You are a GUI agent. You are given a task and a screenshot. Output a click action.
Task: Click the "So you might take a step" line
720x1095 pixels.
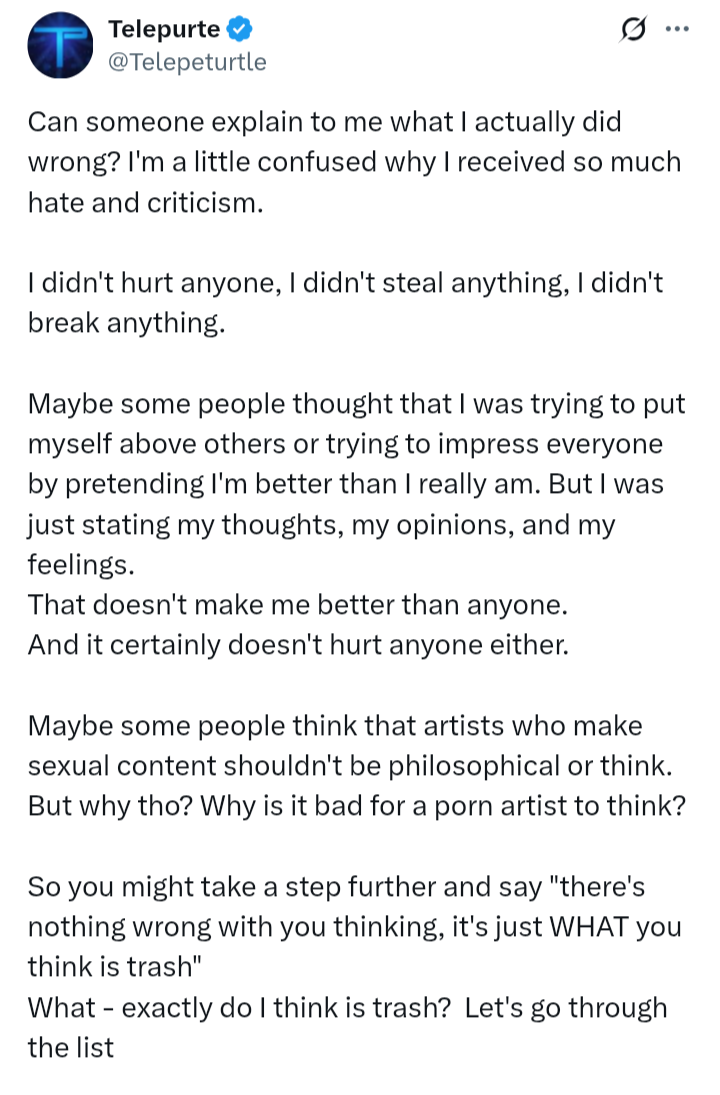(x=336, y=888)
